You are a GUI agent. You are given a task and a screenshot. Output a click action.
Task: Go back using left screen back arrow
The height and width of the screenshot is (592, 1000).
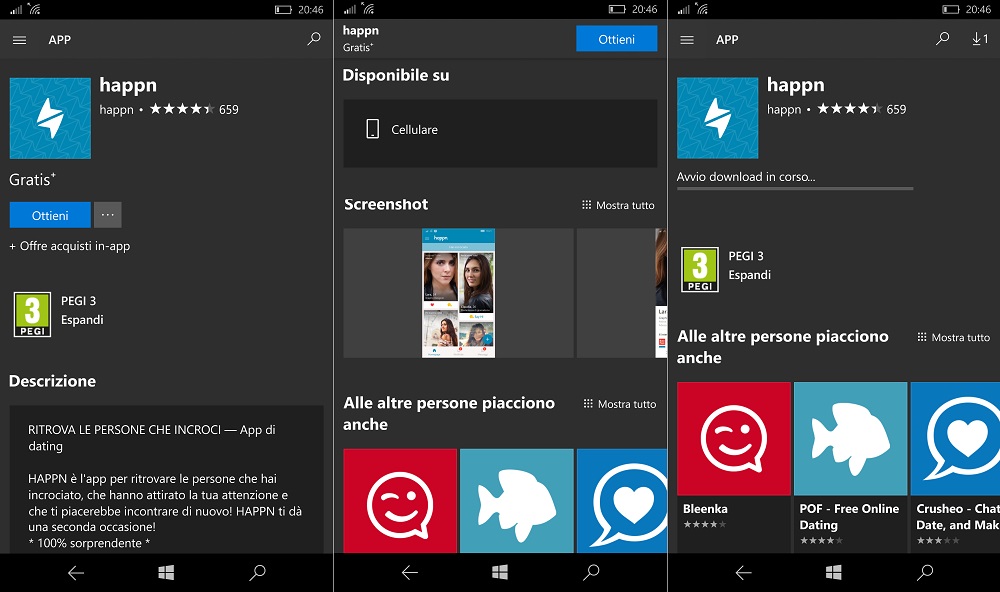tap(77, 573)
